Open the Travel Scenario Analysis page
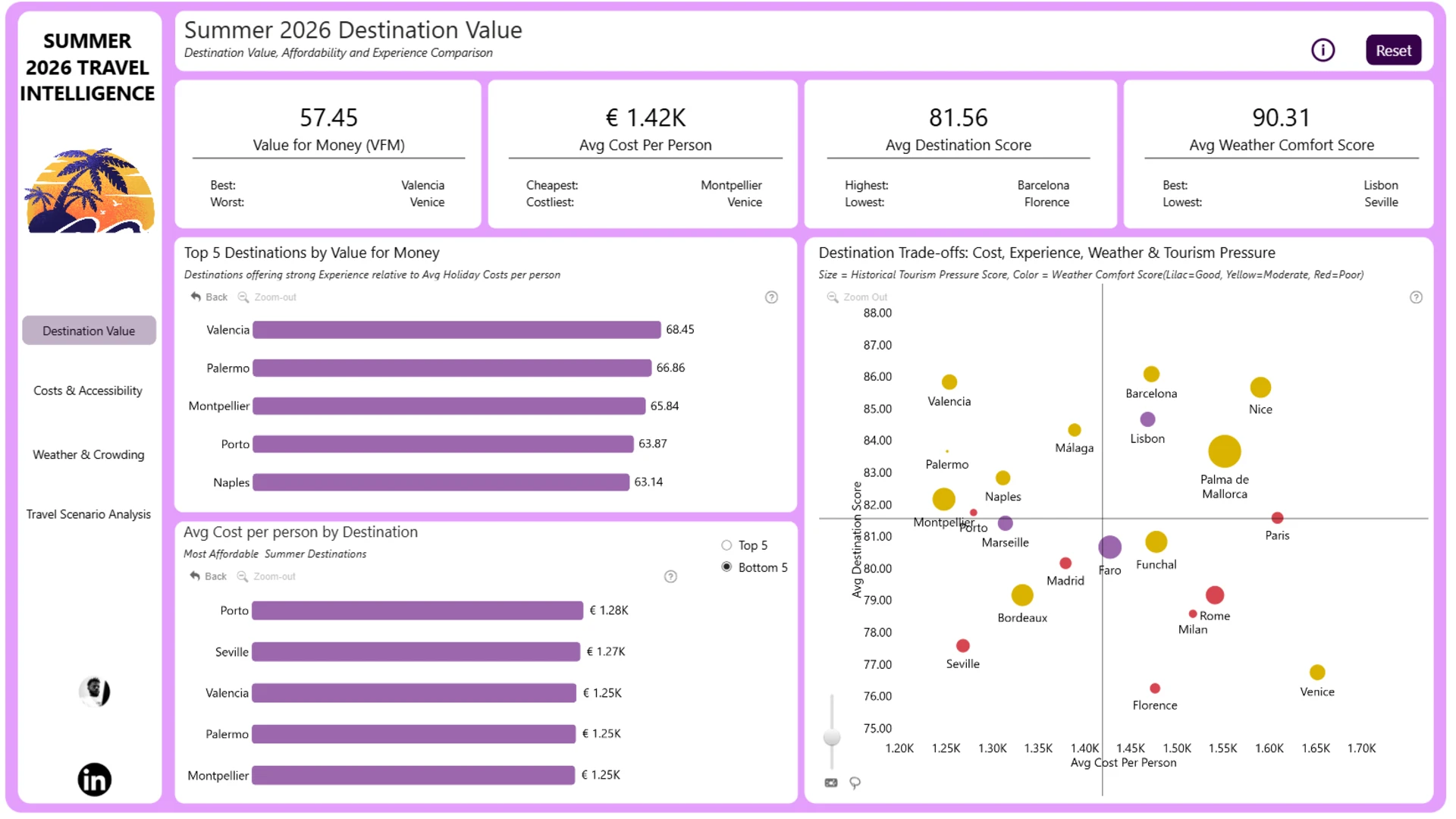This screenshot has height=819, width=1456. [x=88, y=514]
